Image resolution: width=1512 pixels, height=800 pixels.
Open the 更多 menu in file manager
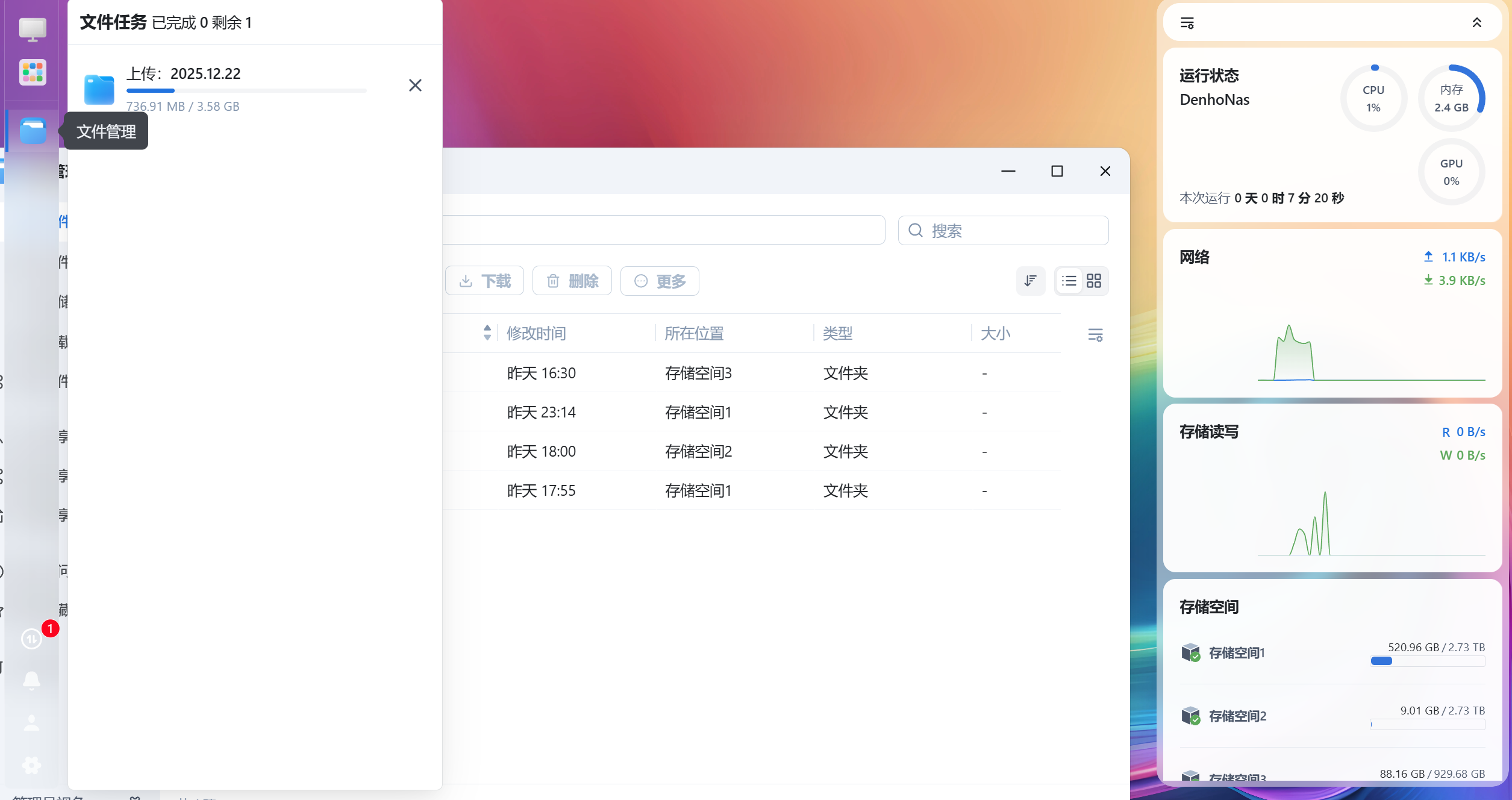click(x=660, y=281)
